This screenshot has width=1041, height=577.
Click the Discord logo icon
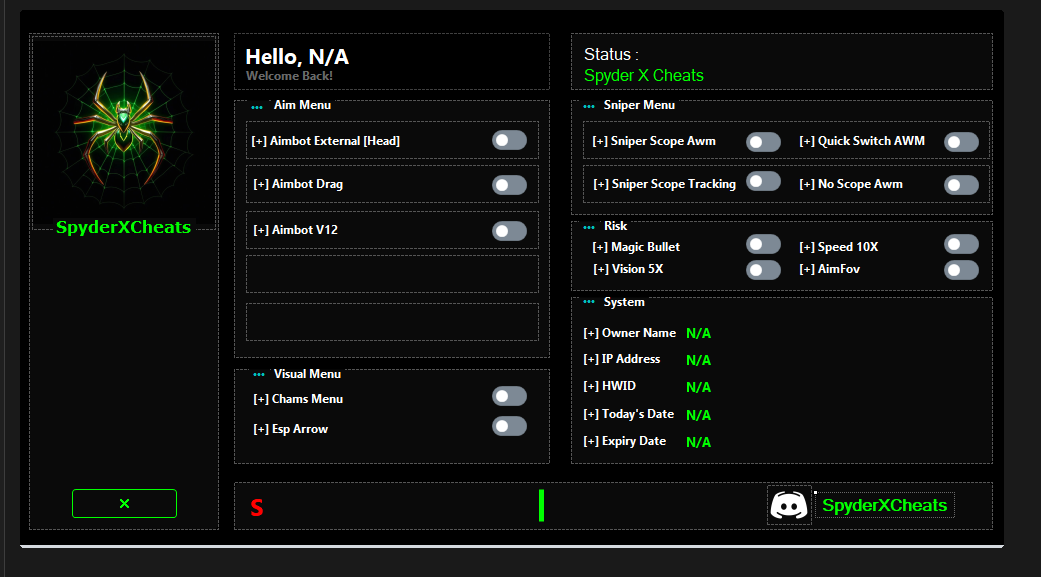pos(790,505)
